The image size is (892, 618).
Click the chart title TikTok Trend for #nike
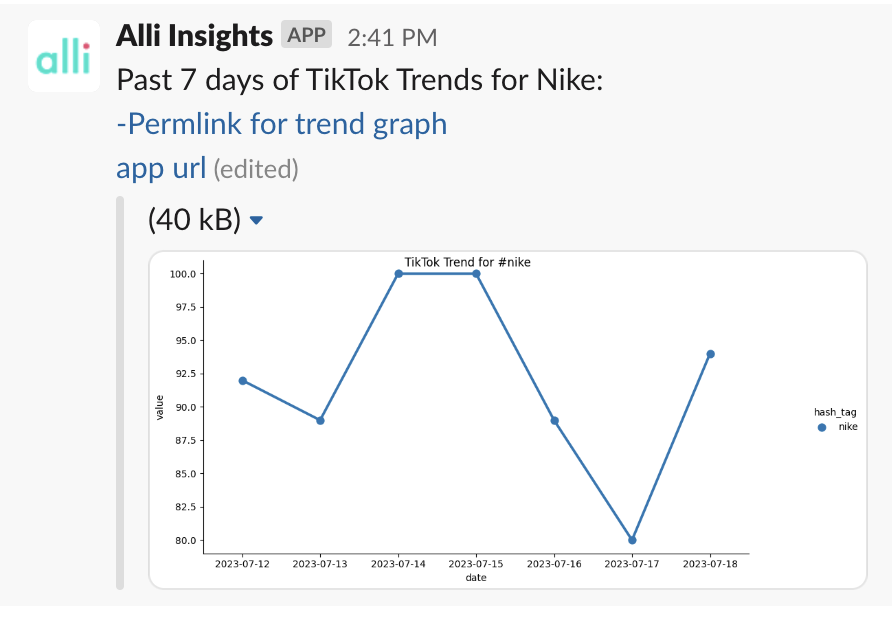[467, 262]
